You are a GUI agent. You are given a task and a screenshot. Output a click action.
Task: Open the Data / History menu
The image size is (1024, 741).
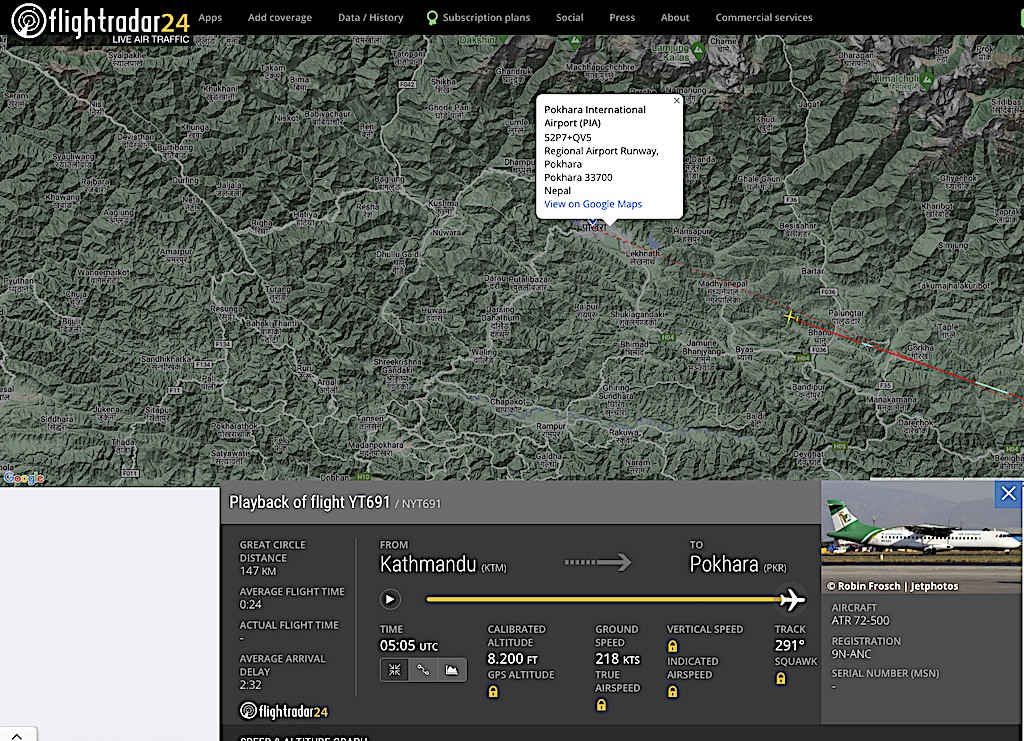coord(370,18)
